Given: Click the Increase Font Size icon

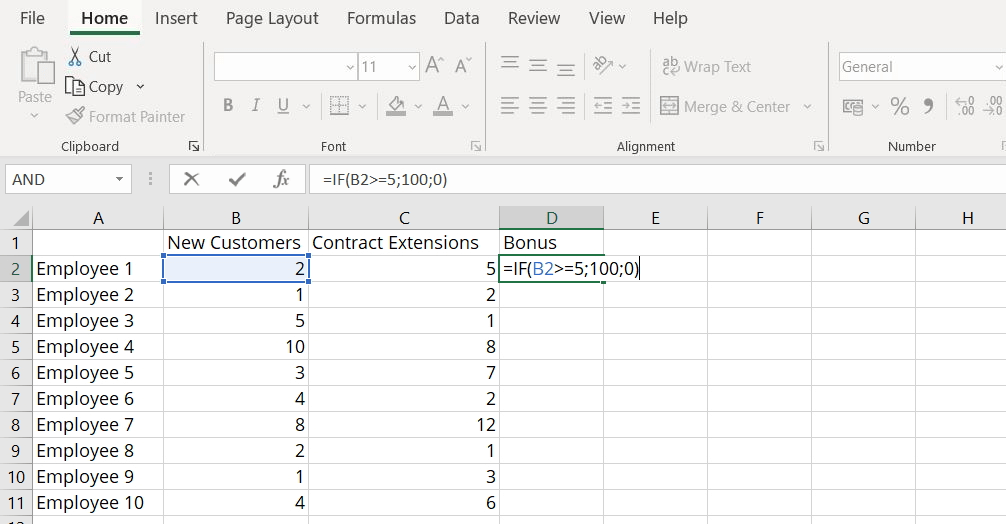Looking at the screenshot, I should click(x=434, y=66).
